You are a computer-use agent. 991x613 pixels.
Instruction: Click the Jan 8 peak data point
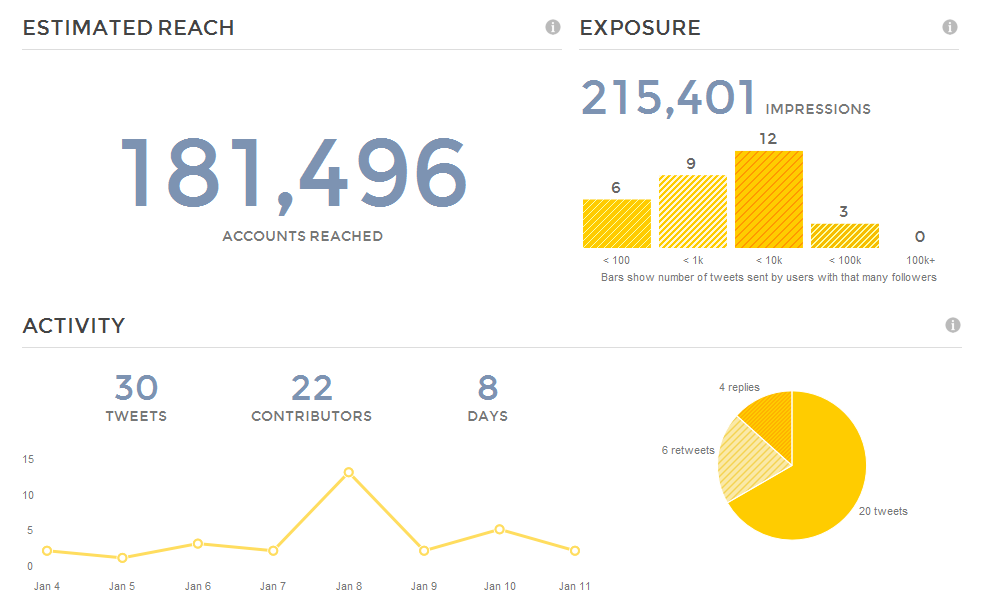348,472
